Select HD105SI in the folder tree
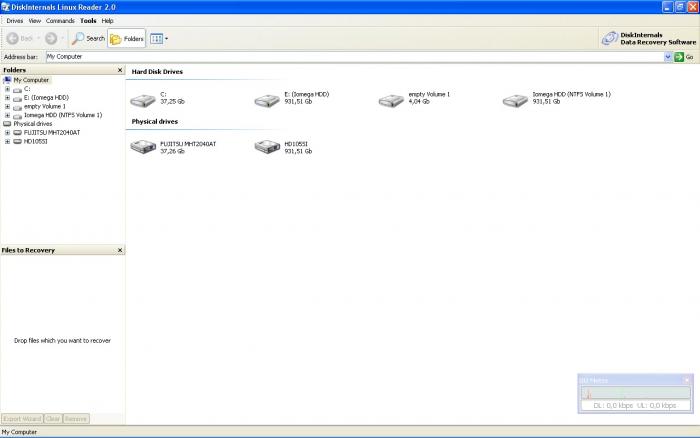Screen dimensions: 700x438 tap(35, 141)
